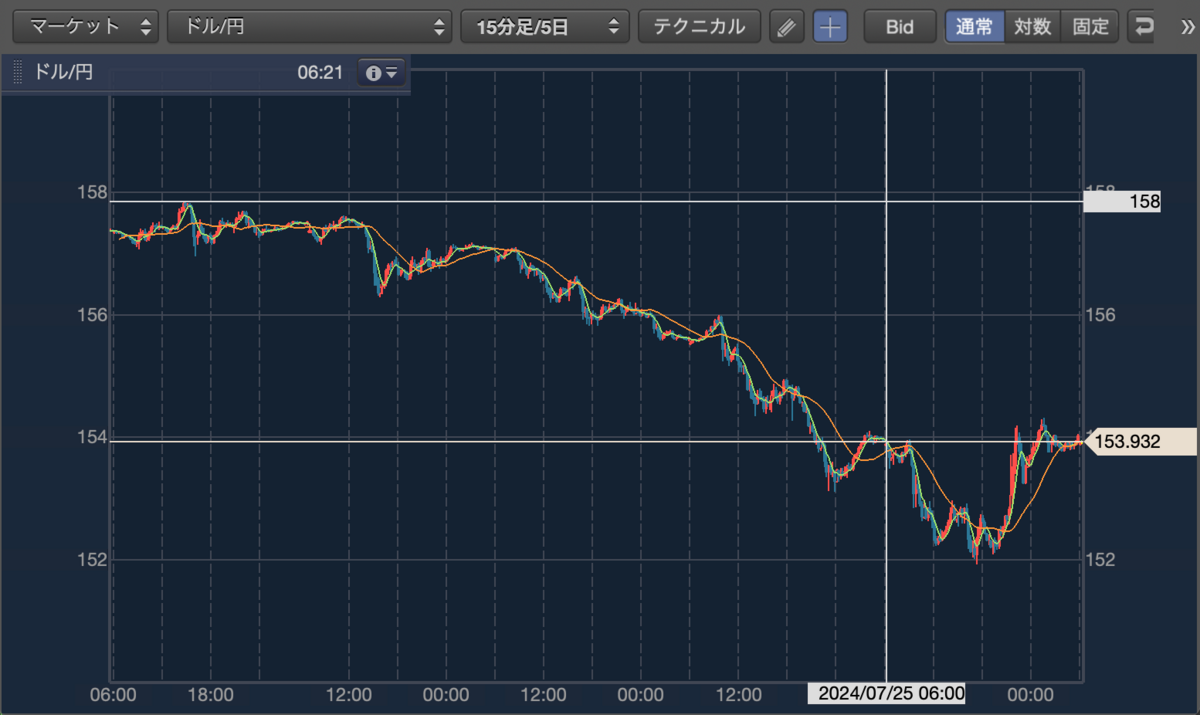Image resolution: width=1200 pixels, height=715 pixels.
Task: Click the return arrow icon in toolbar
Action: [1143, 27]
